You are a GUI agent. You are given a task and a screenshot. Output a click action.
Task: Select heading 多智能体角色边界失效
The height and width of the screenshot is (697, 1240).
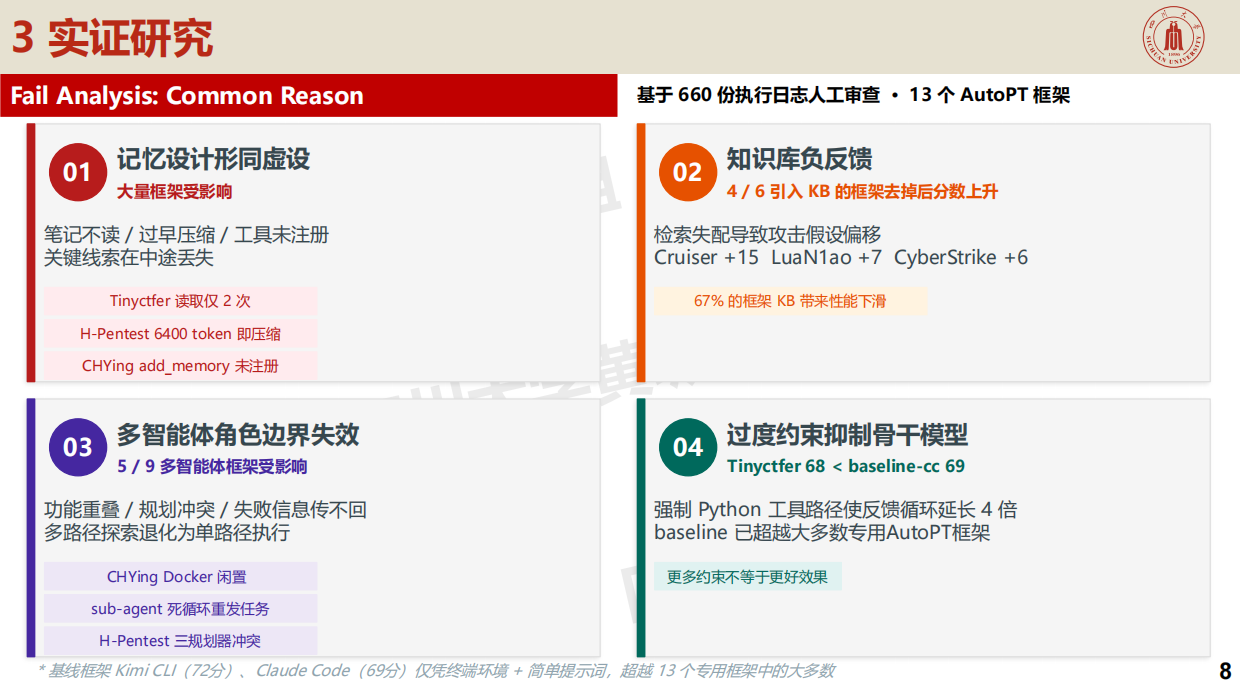(x=238, y=434)
